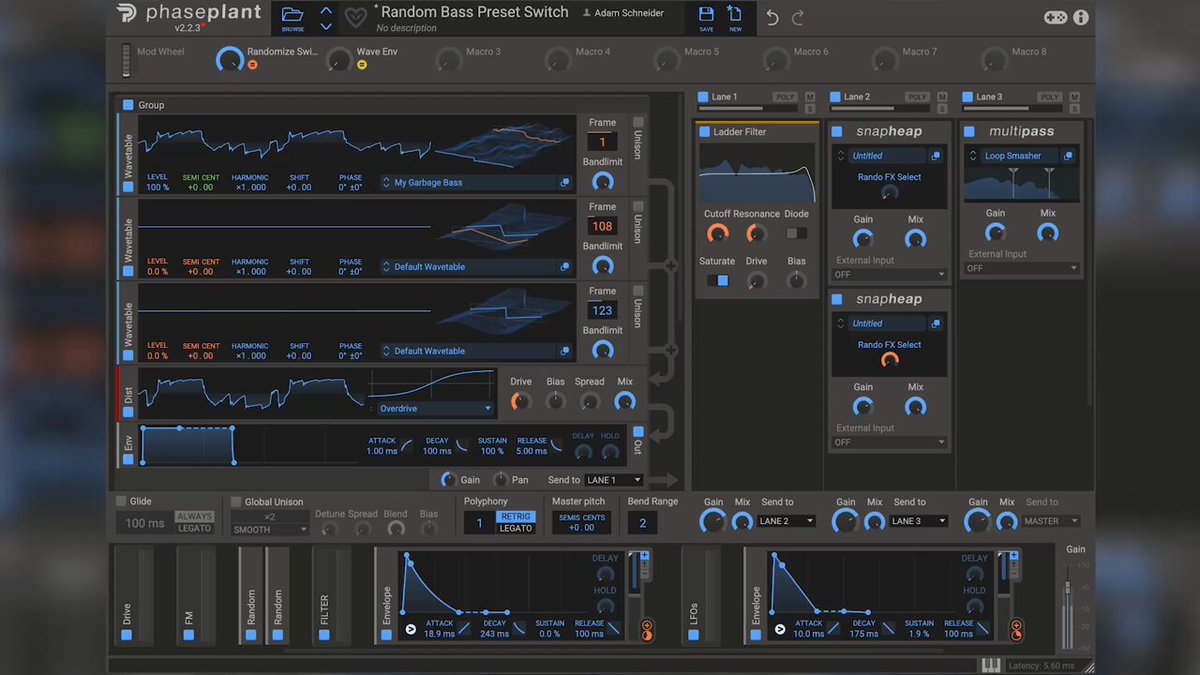This screenshot has height=675, width=1200.
Task: Select the Lane 2 header
Action: tap(857, 97)
